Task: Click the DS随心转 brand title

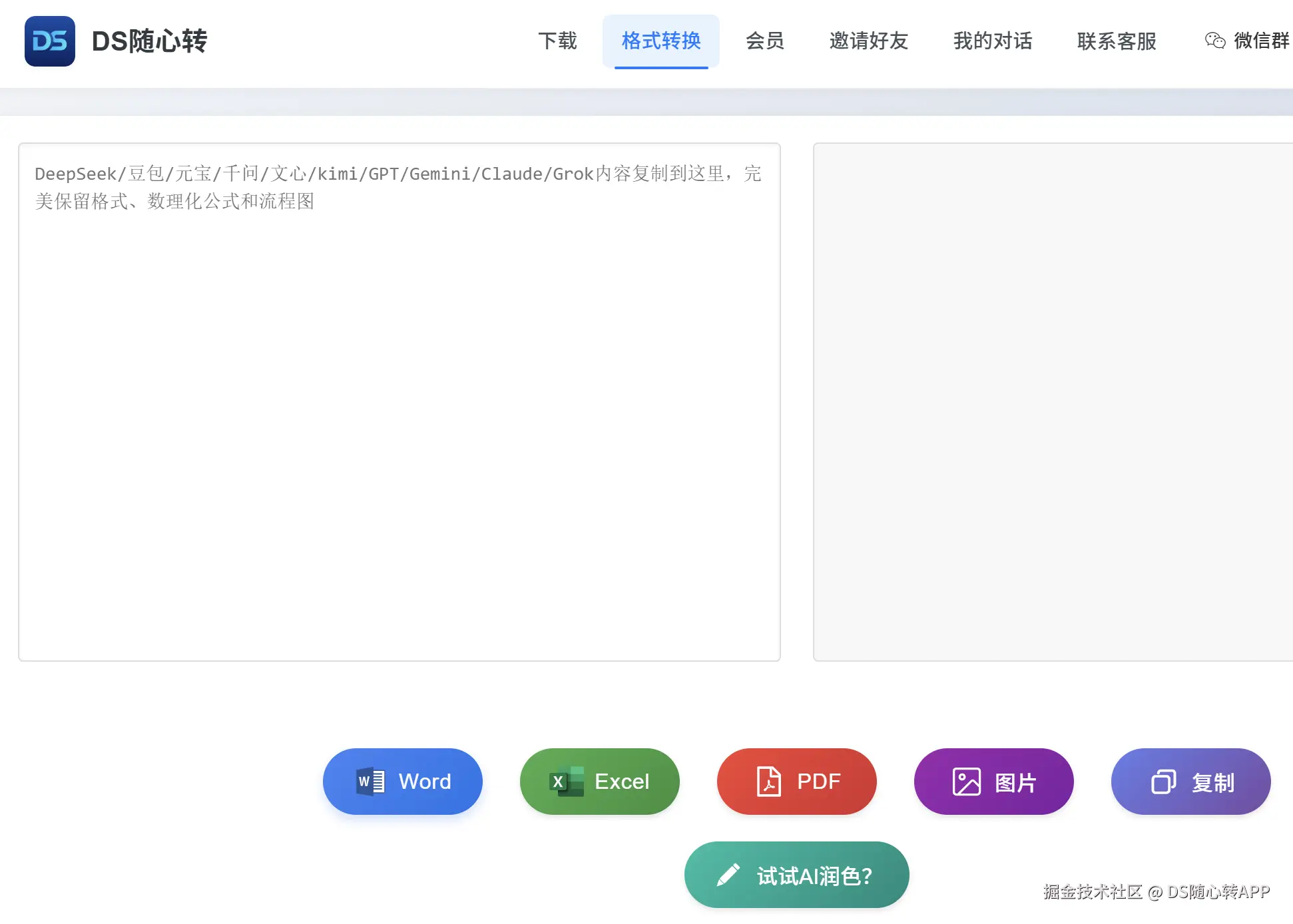Action: tap(149, 41)
